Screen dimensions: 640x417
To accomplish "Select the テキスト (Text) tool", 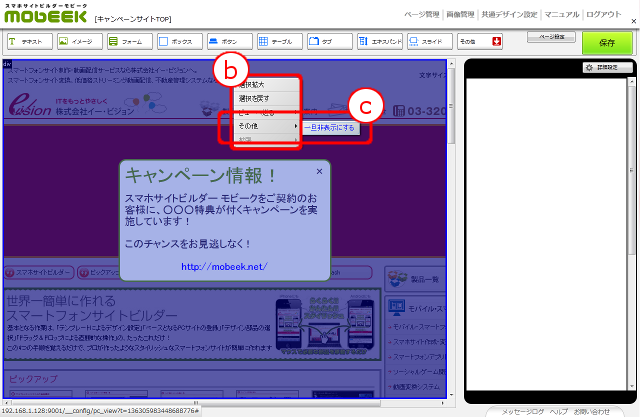I will click(x=28, y=42).
